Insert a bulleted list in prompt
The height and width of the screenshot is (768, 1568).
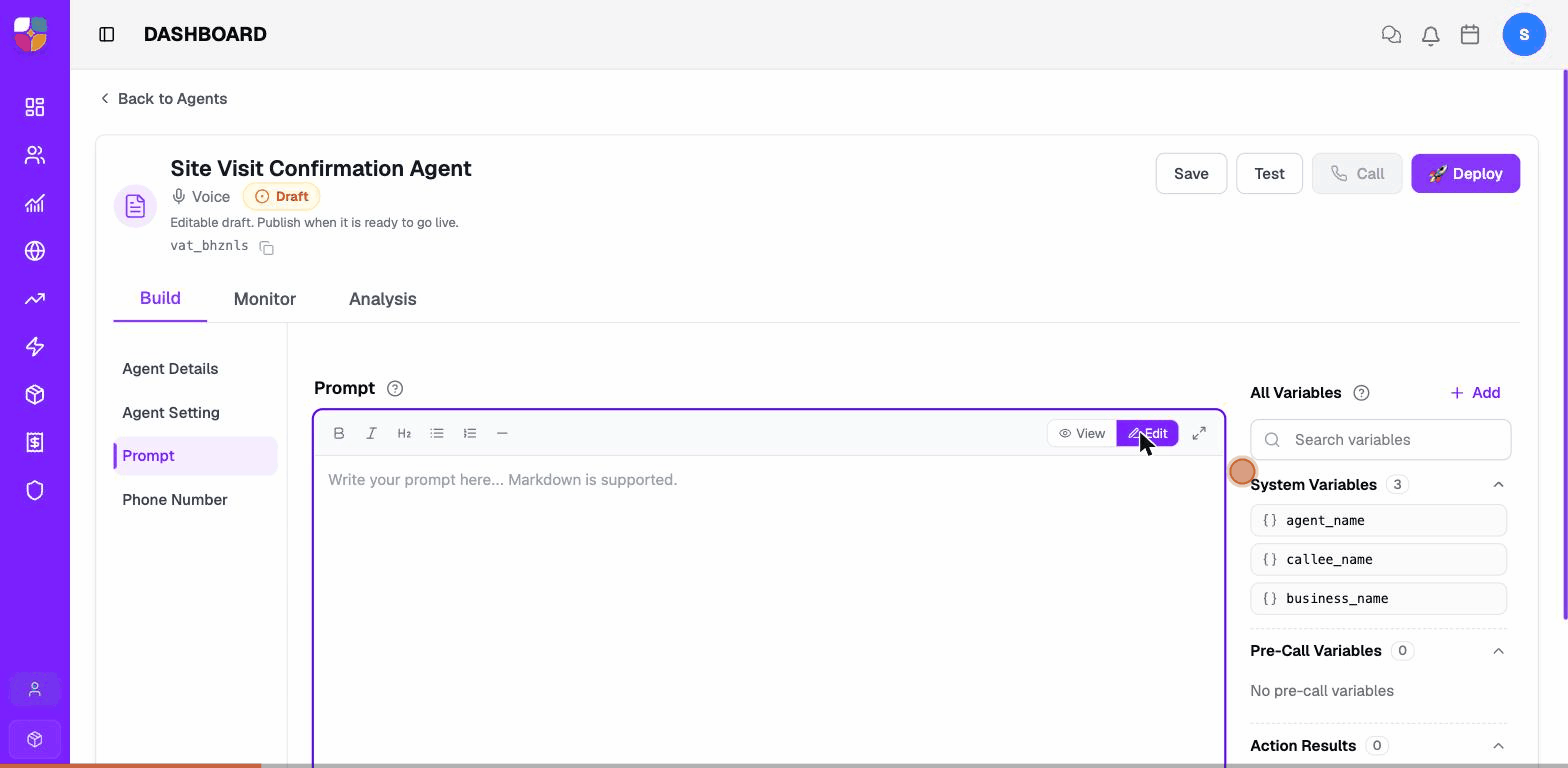coord(437,433)
